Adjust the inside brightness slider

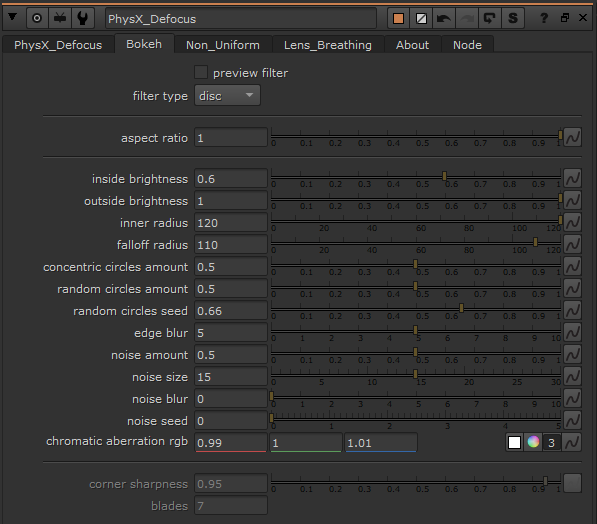point(416,177)
